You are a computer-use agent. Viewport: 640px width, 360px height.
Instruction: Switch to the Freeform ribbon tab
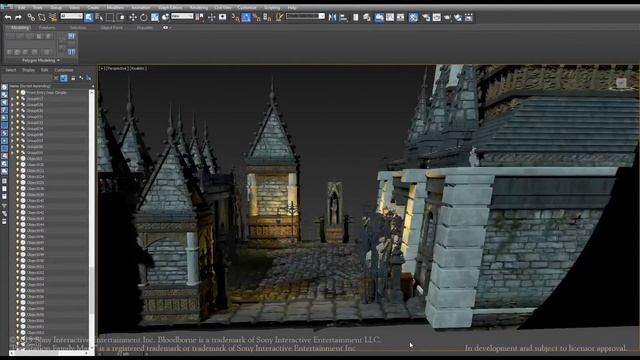(x=47, y=28)
